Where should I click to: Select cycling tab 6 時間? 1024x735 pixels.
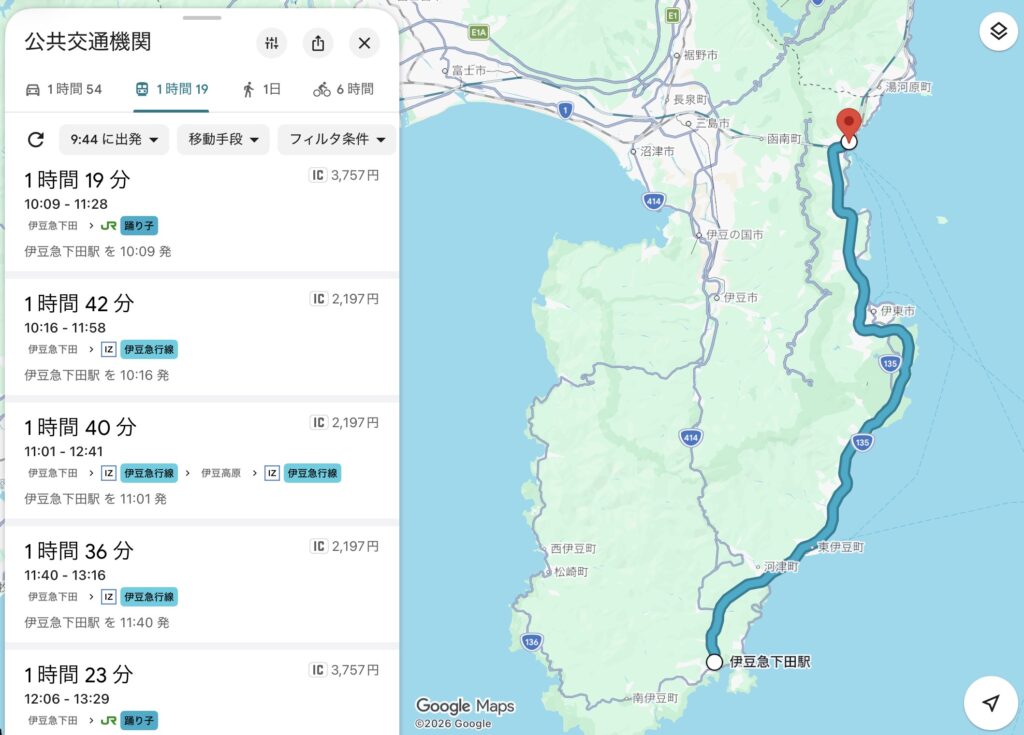pos(344,89)
